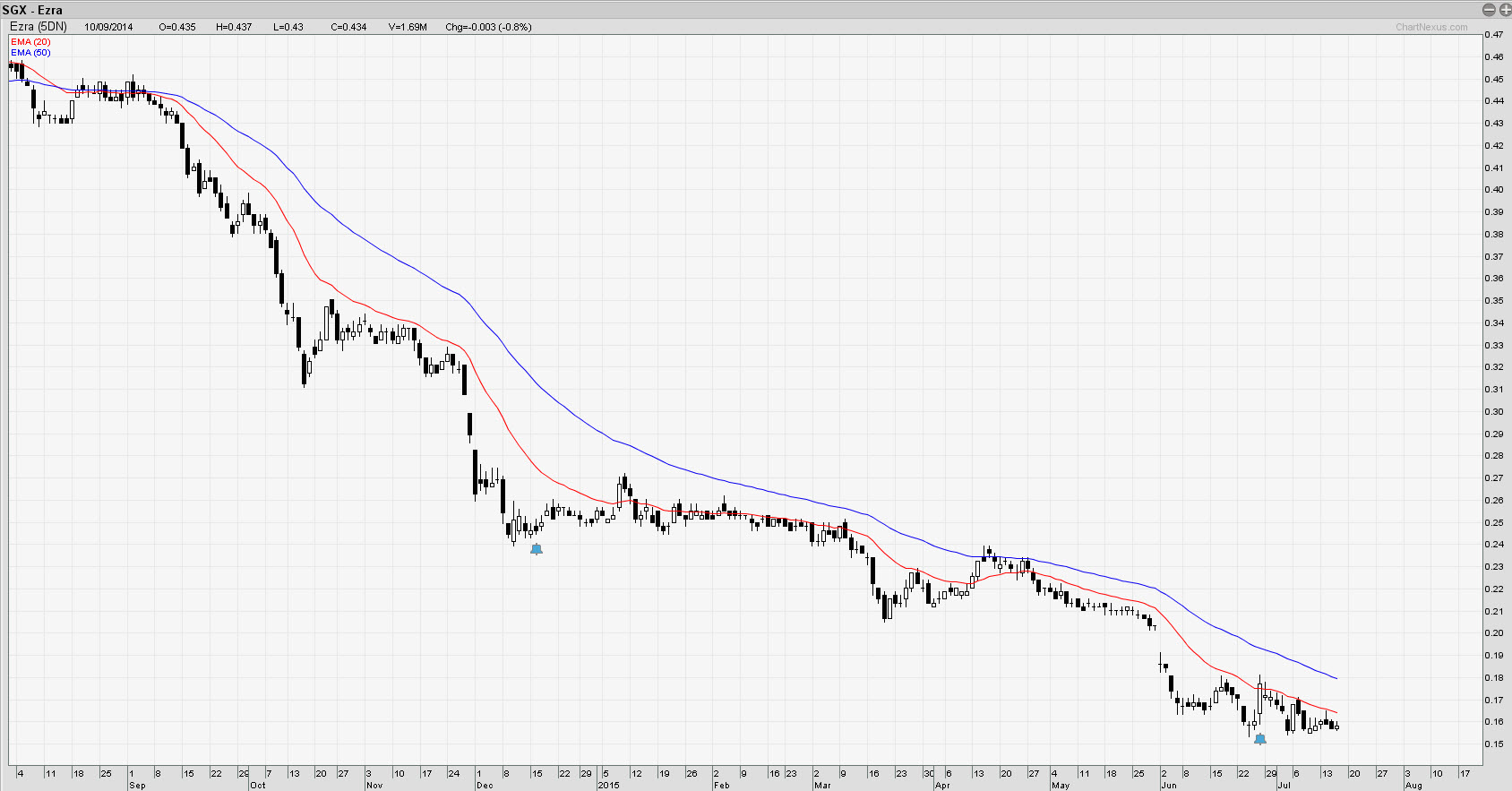
Task: Click the C=0.434 close price value
Action: pos(348,27)
